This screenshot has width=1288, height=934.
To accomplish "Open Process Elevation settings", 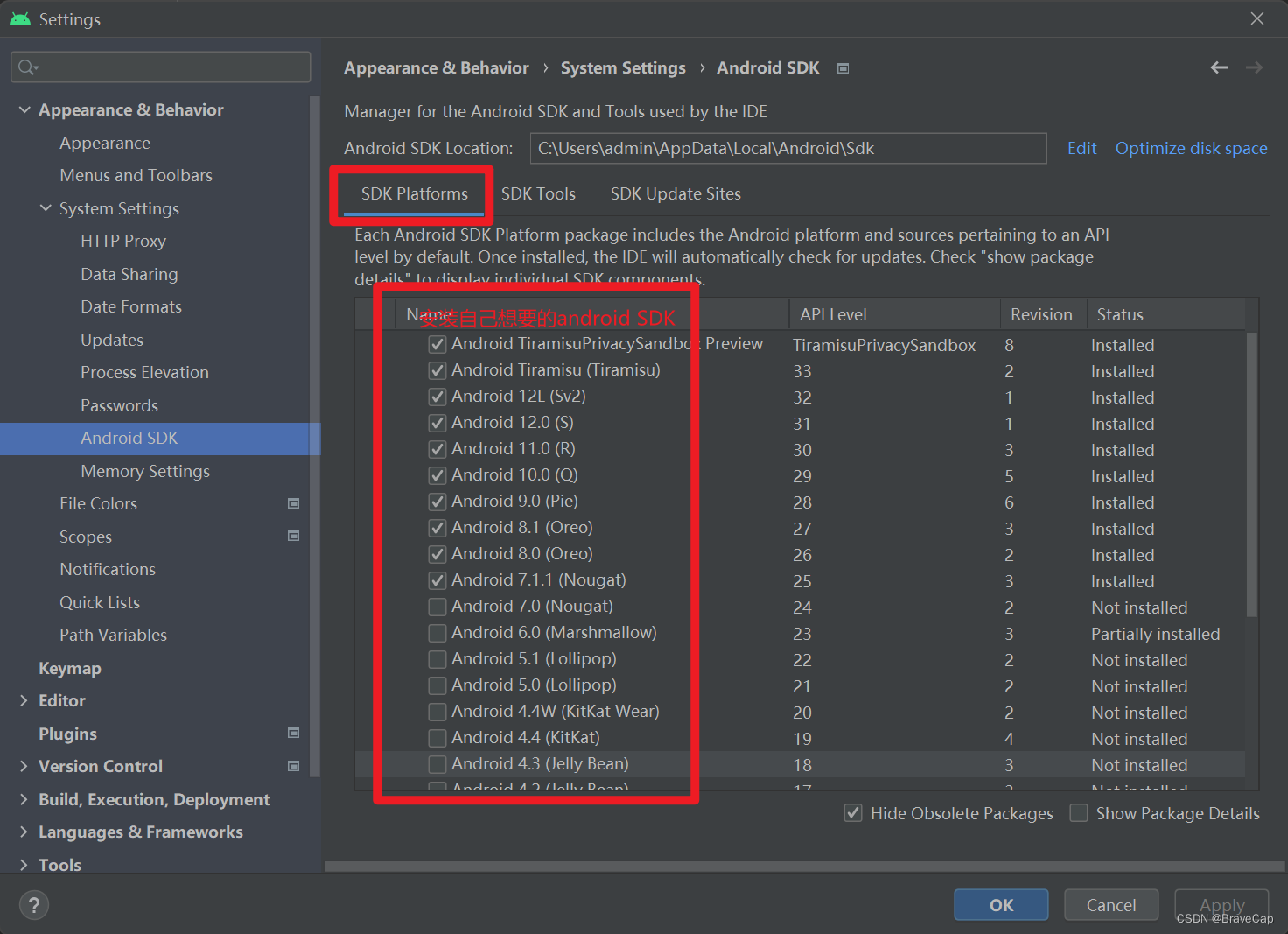I will [x=144, y=372].
